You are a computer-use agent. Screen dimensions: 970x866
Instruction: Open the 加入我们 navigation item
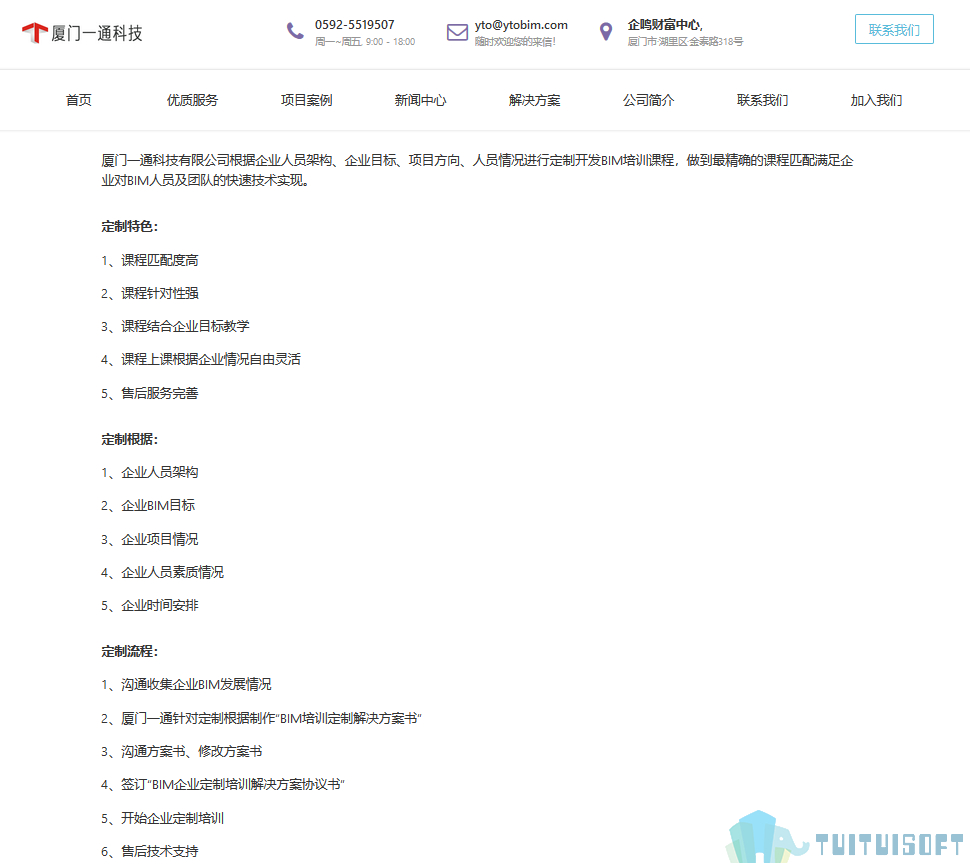(876, 100)
